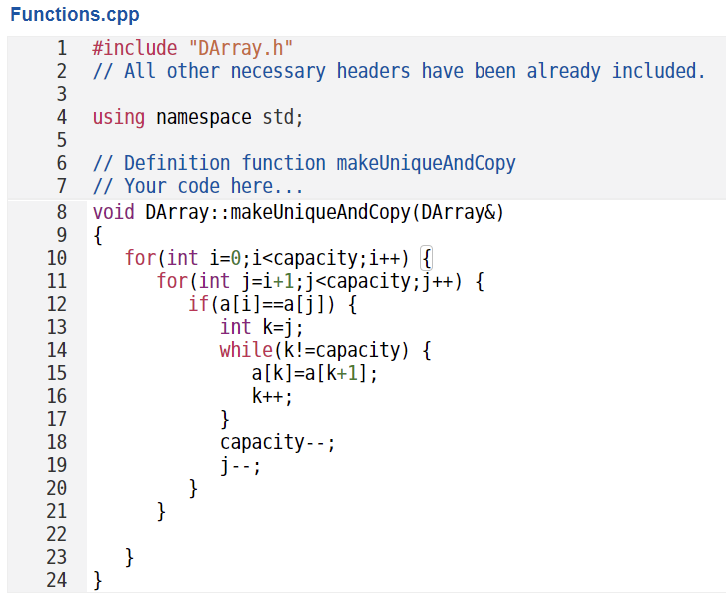Viewport: 726px width, 609px height.
Task: Click the 'j--;' statement
Action: pos(240,465)
